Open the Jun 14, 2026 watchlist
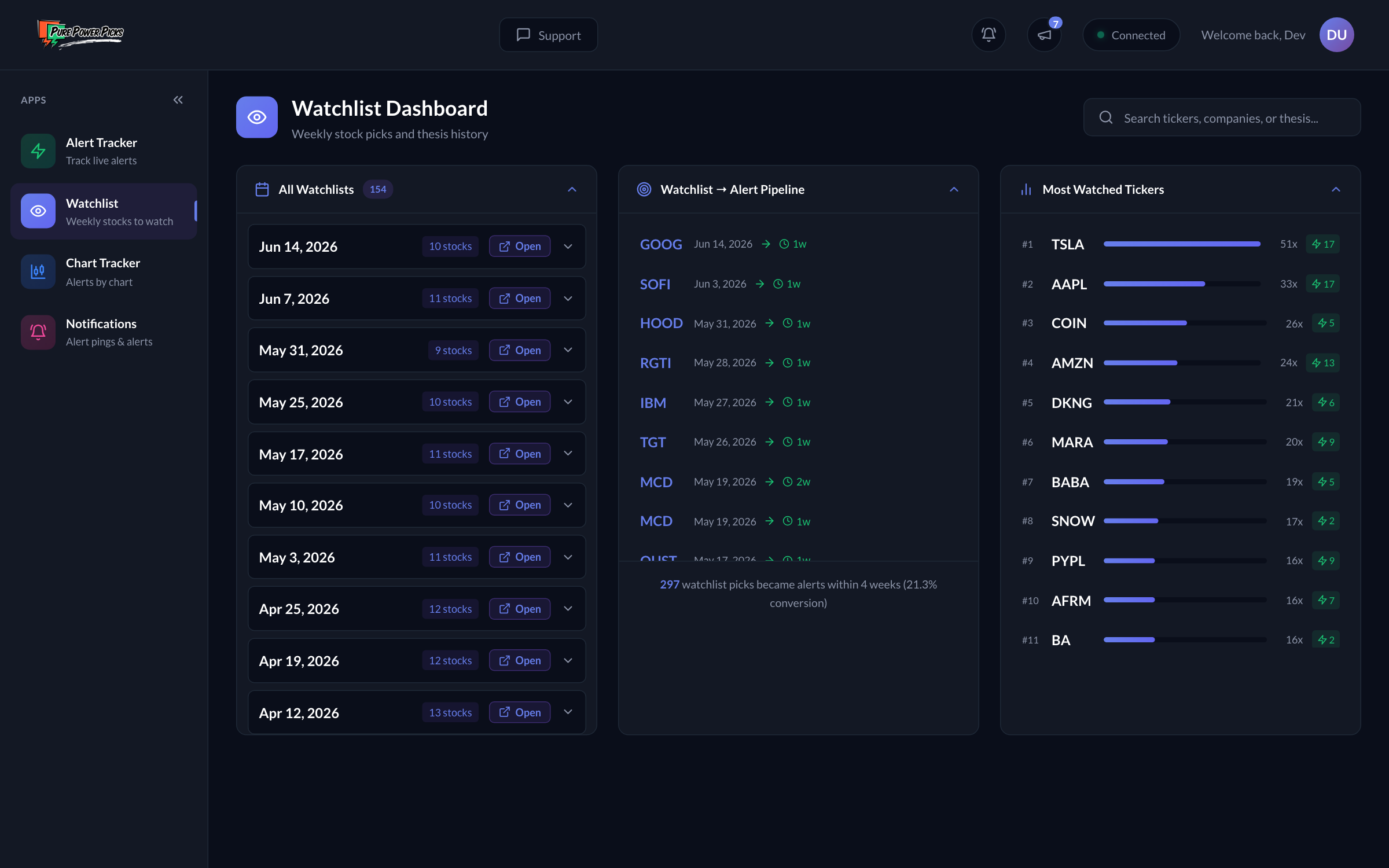This screenshot has width=1389, height=868. [520, 247]
